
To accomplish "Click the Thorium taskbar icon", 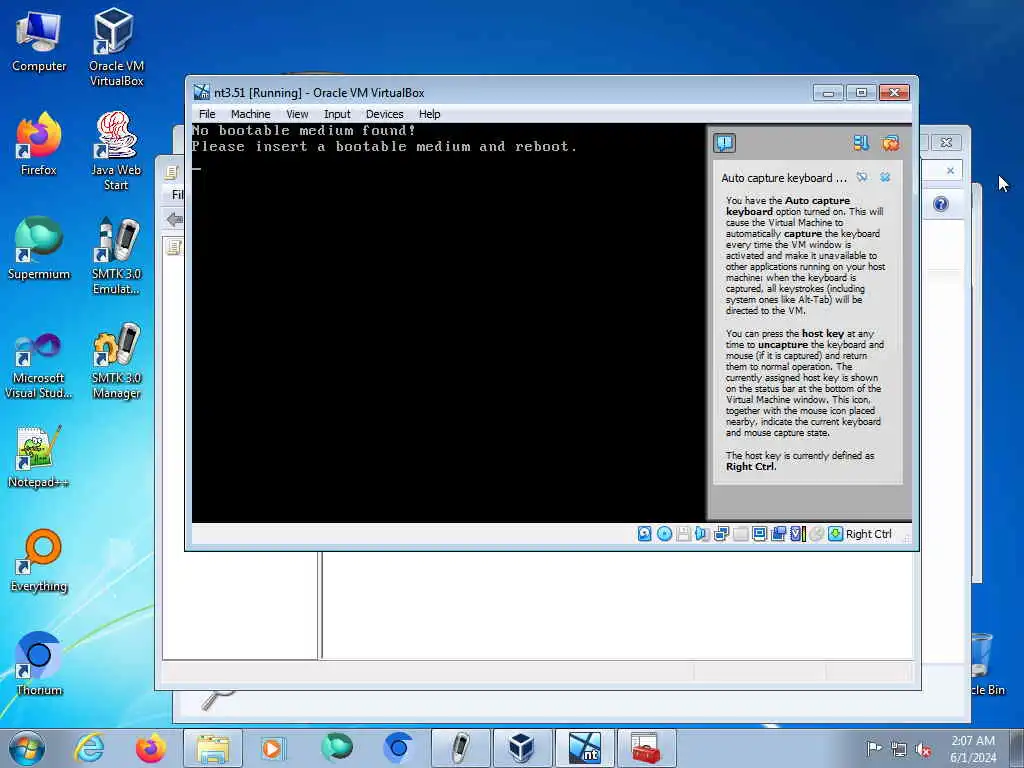I will 398,748.
